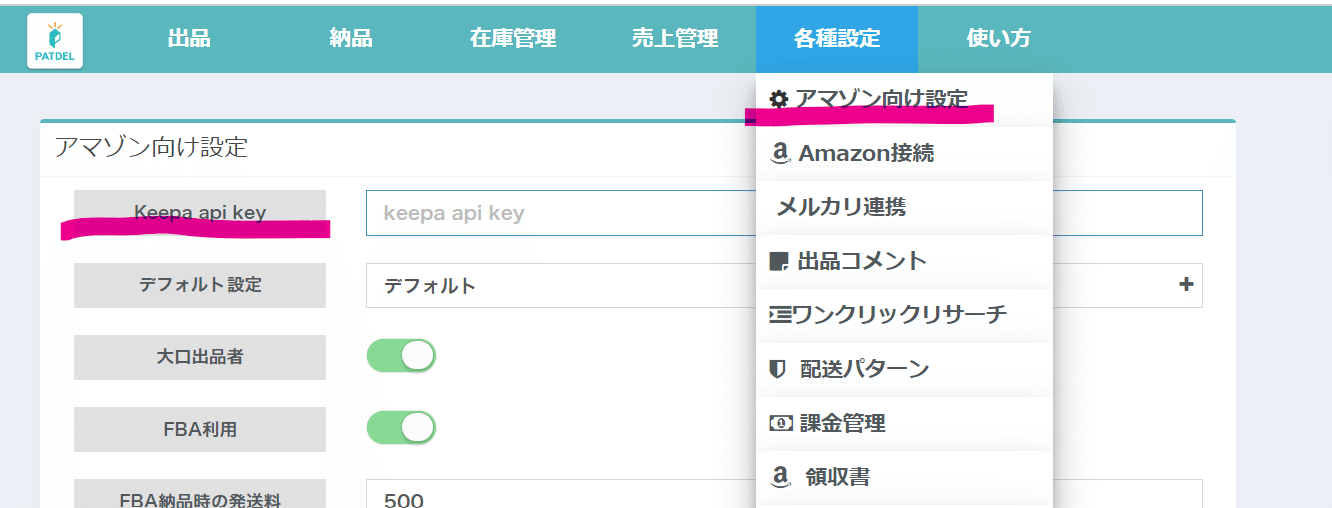Expand the デフォルト設定 plus icon

click(x=1186, y=285)
